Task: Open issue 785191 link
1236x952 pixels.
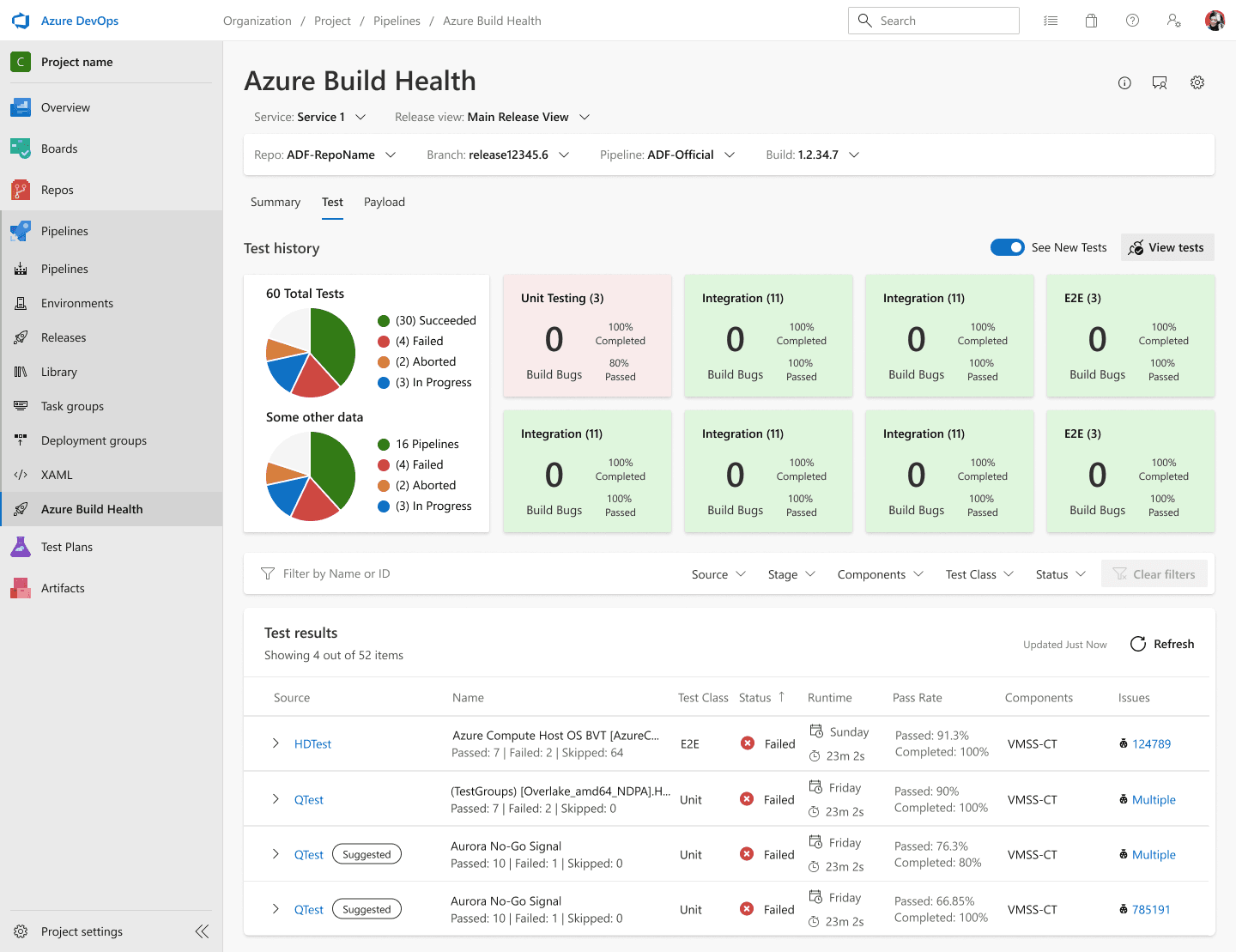Action: point(1151,910)
